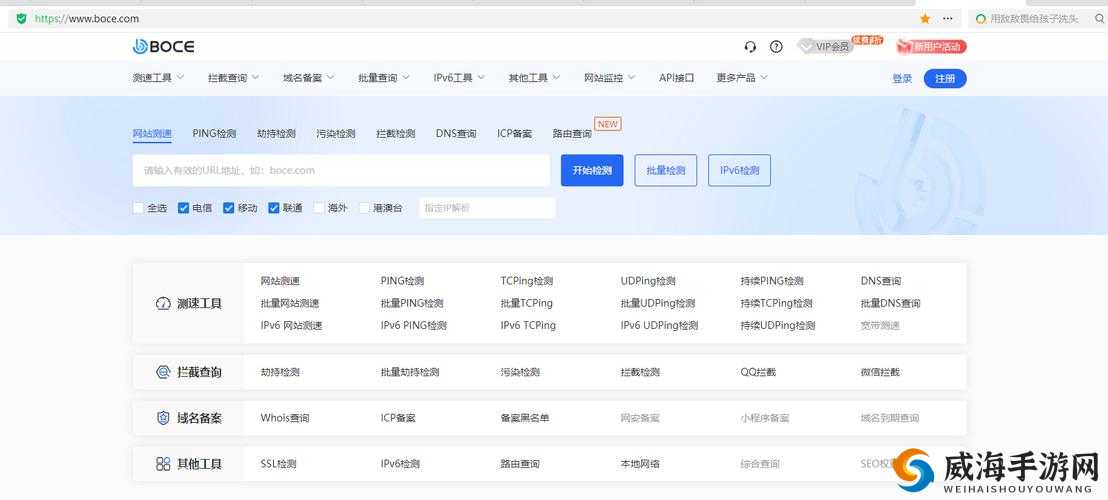Image resolution: width=1108 pixels, height=500 pixels.
Task: Open the SSL检测 link
Action: point(278,464)
